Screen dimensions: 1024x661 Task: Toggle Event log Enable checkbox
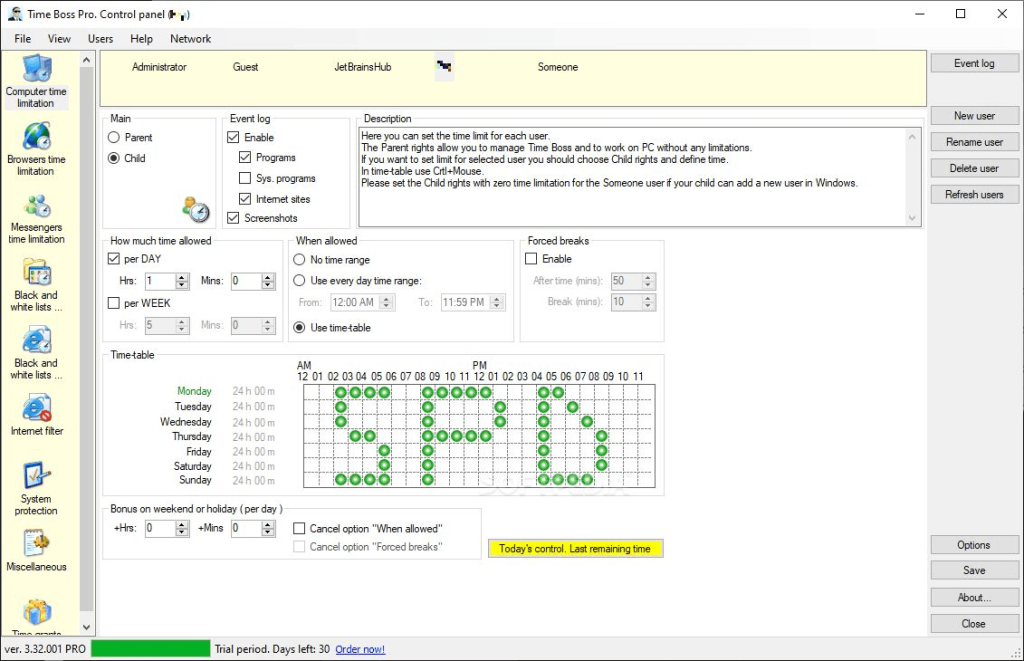[233, 137]
